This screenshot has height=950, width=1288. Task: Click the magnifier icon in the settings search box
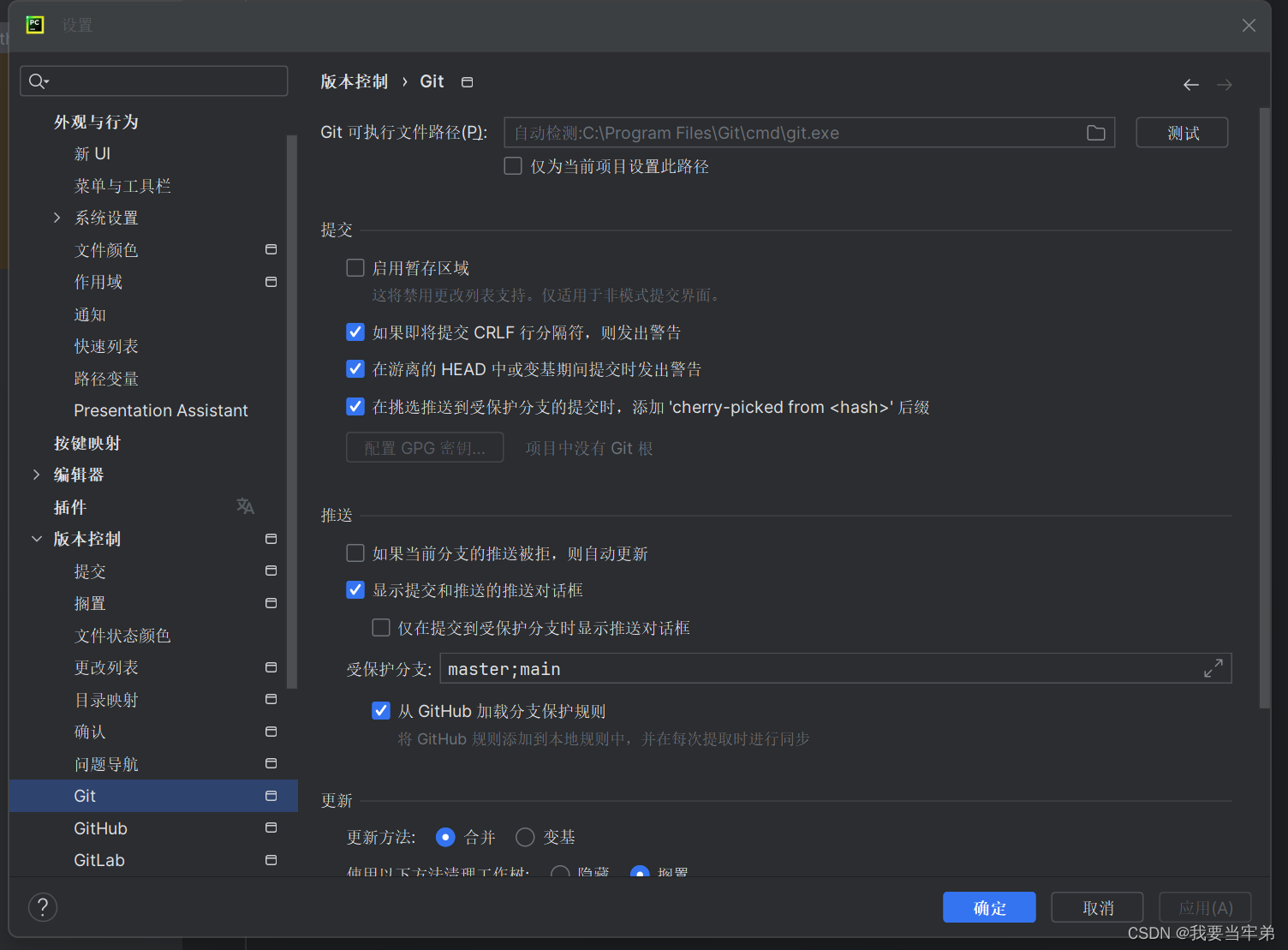37,81
